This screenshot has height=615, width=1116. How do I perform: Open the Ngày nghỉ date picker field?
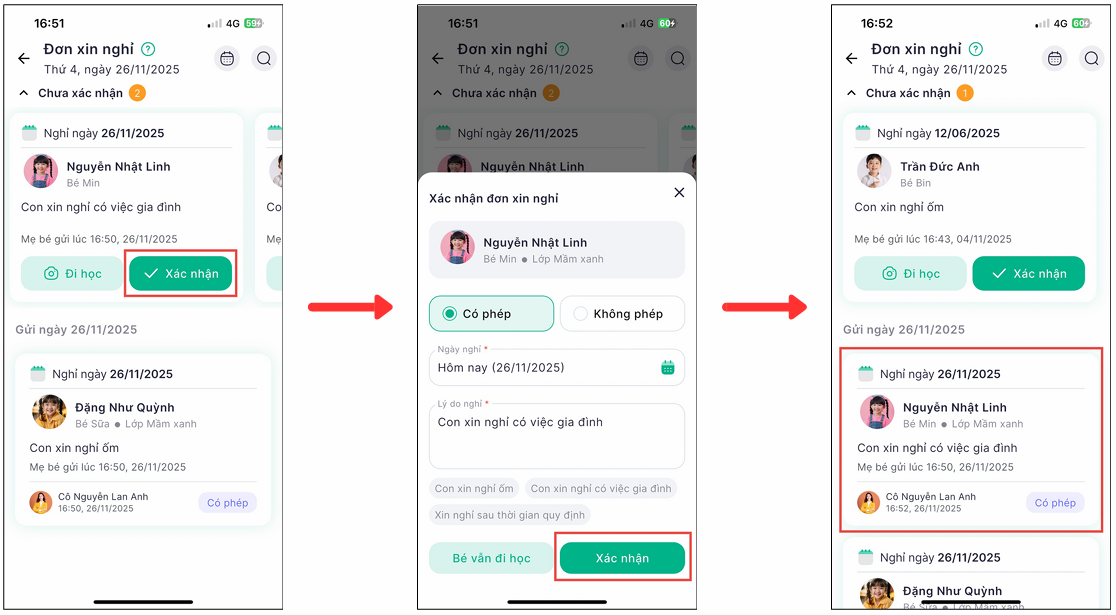coord(557,367)
